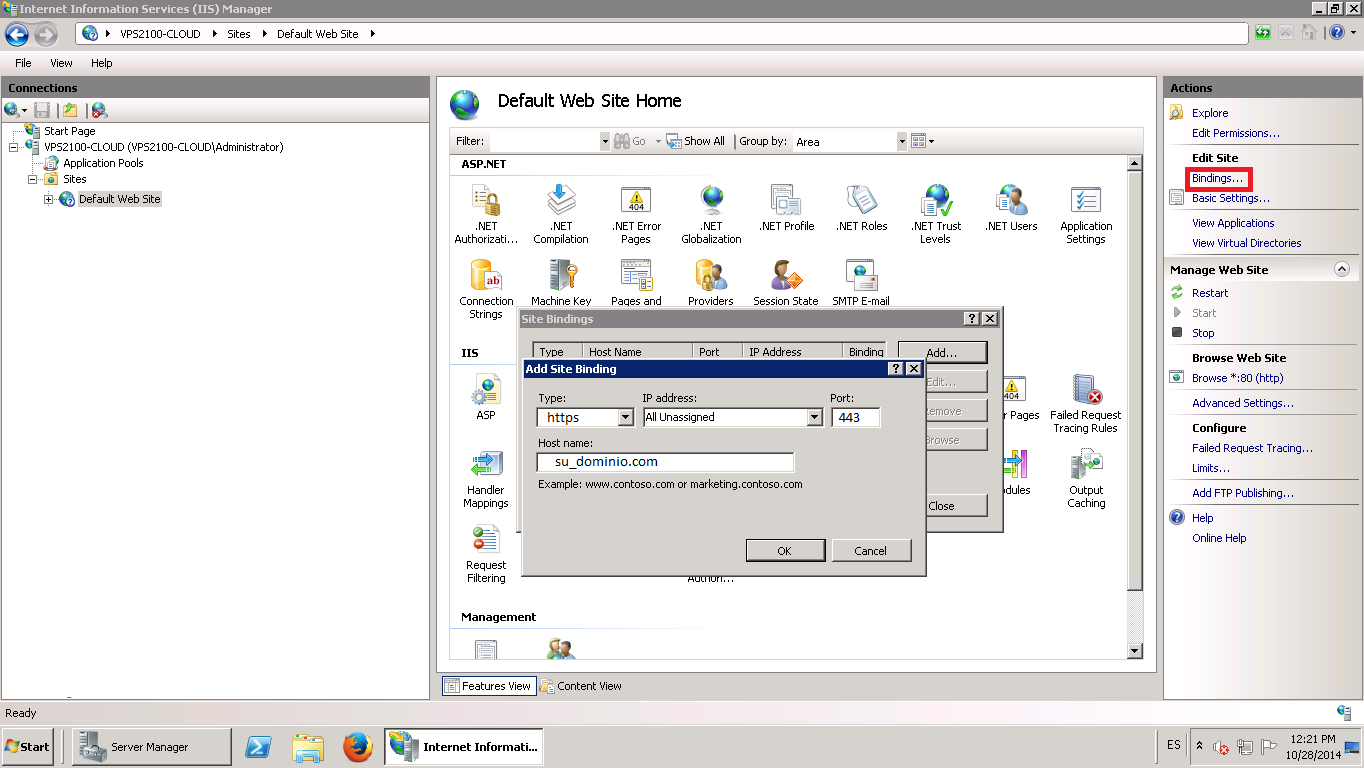This screenshot has width=1364, height=768.
Task: Open the .NET Globalization icon
Action: coord(711,214)
